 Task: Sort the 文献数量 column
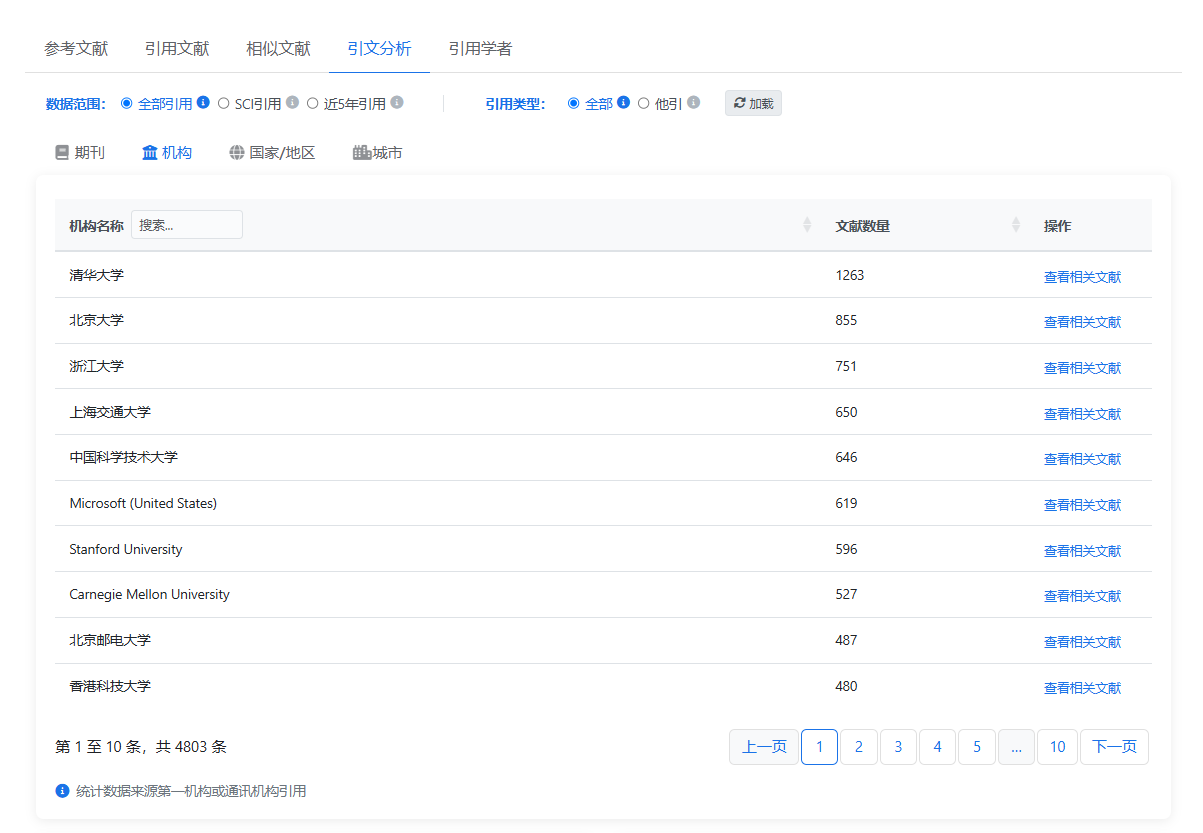pos(1016,225)
